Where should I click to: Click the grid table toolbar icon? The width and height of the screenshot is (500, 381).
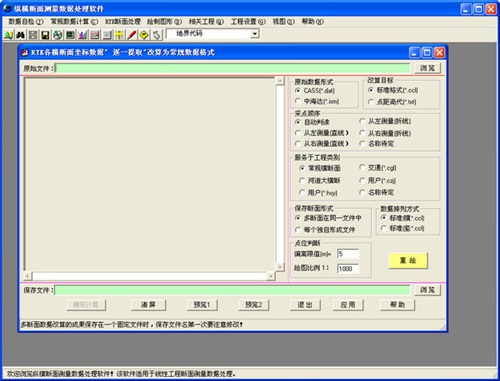point(33,35)
